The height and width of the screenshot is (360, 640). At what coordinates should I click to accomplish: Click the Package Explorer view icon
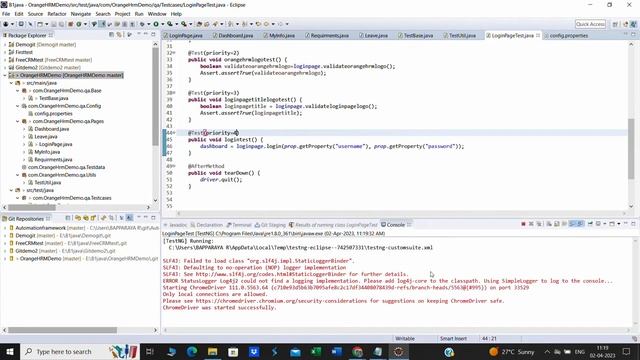[5, 36]
